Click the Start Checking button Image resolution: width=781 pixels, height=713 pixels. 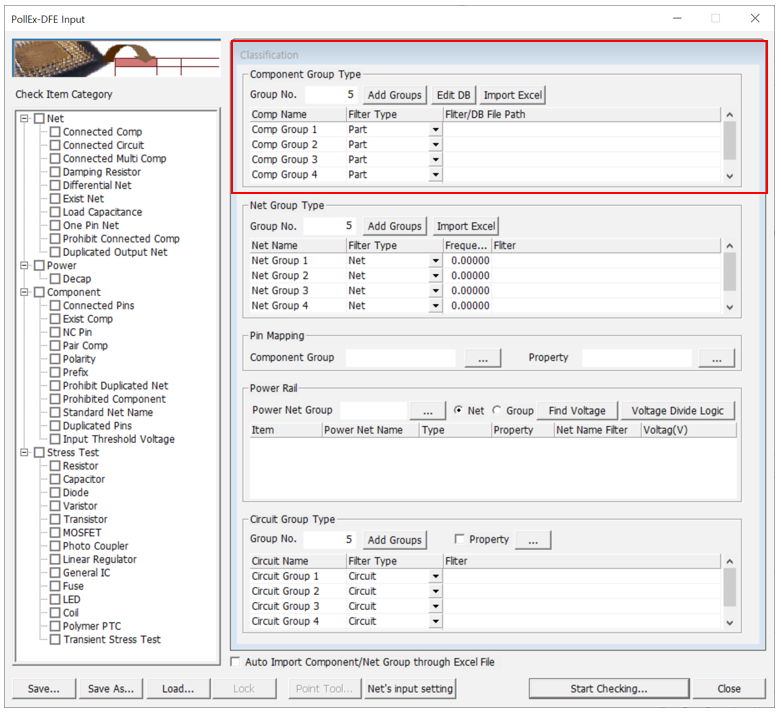click(608, 688)
